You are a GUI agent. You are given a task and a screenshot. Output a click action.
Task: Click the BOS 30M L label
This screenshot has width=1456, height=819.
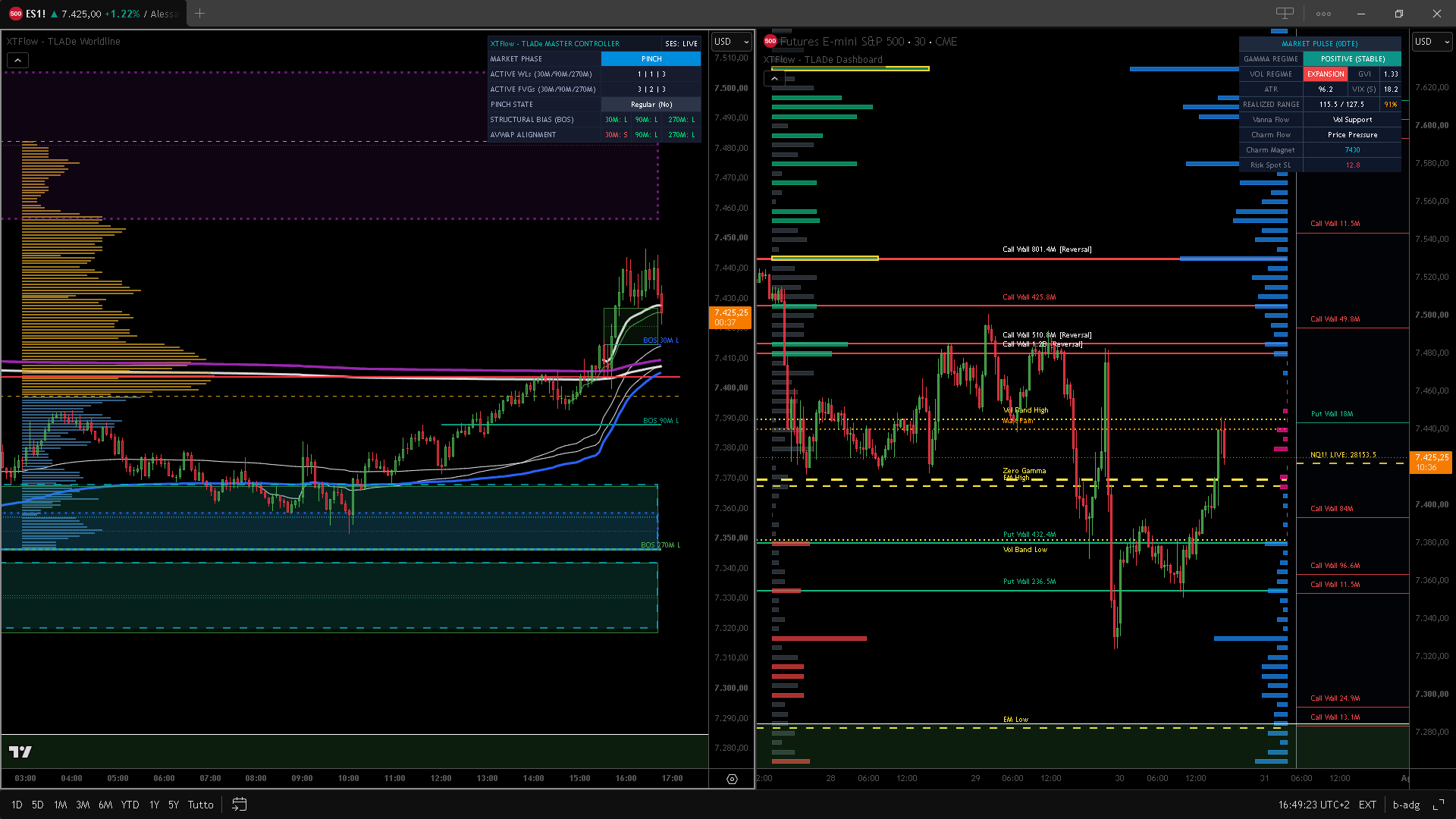click(661, 340)
